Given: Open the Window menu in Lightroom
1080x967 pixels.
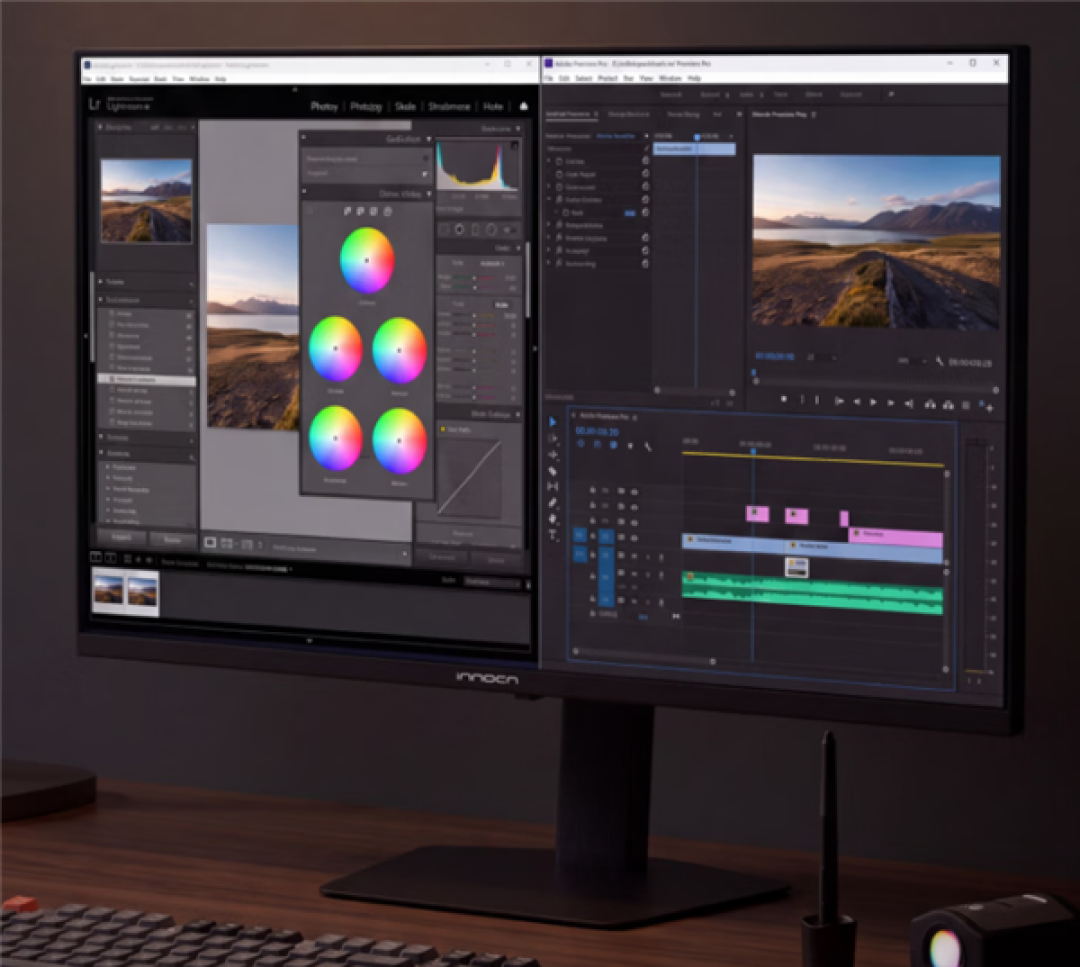Looking at the screenshot, I should (x=199, y=79).
